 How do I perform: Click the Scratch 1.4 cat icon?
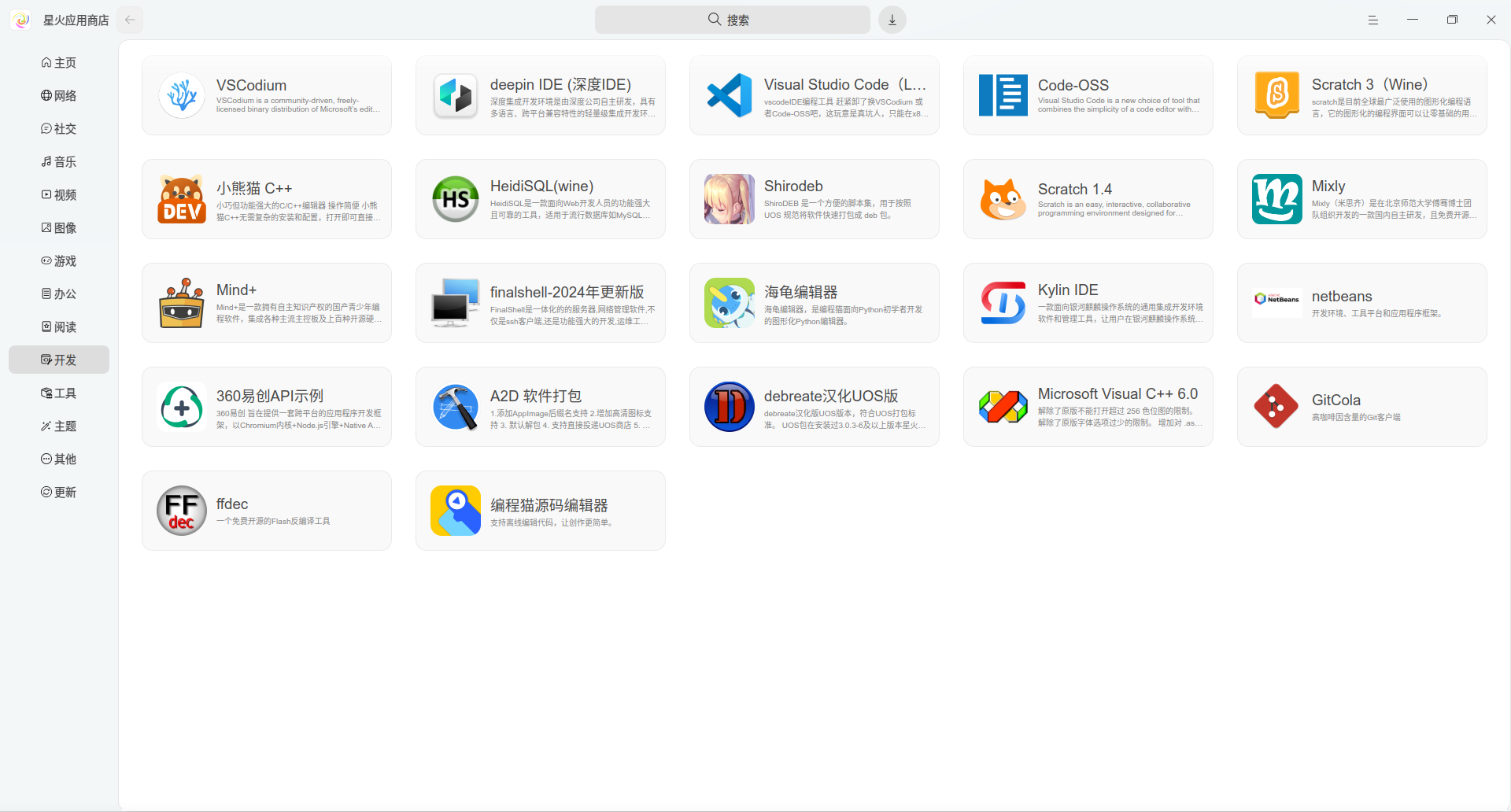point(1003,199)
